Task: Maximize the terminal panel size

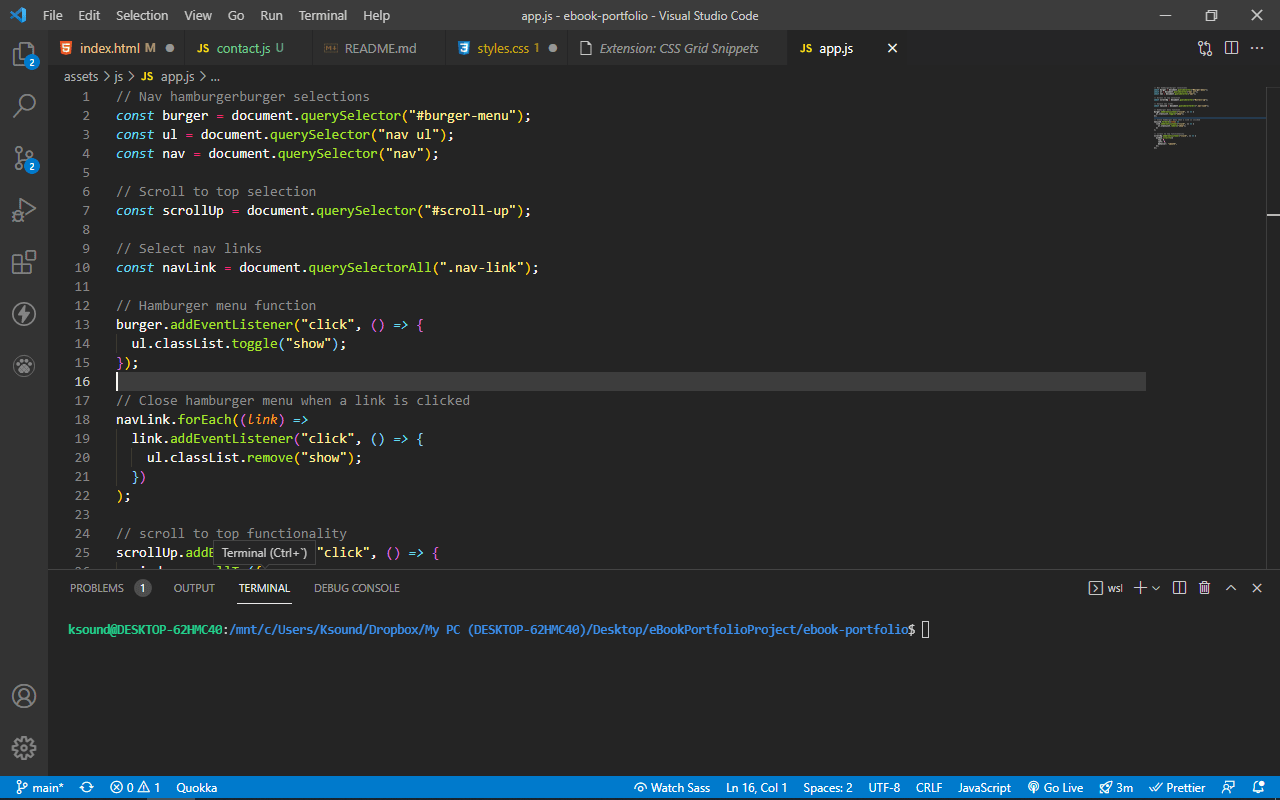Action: [1231, 588]
